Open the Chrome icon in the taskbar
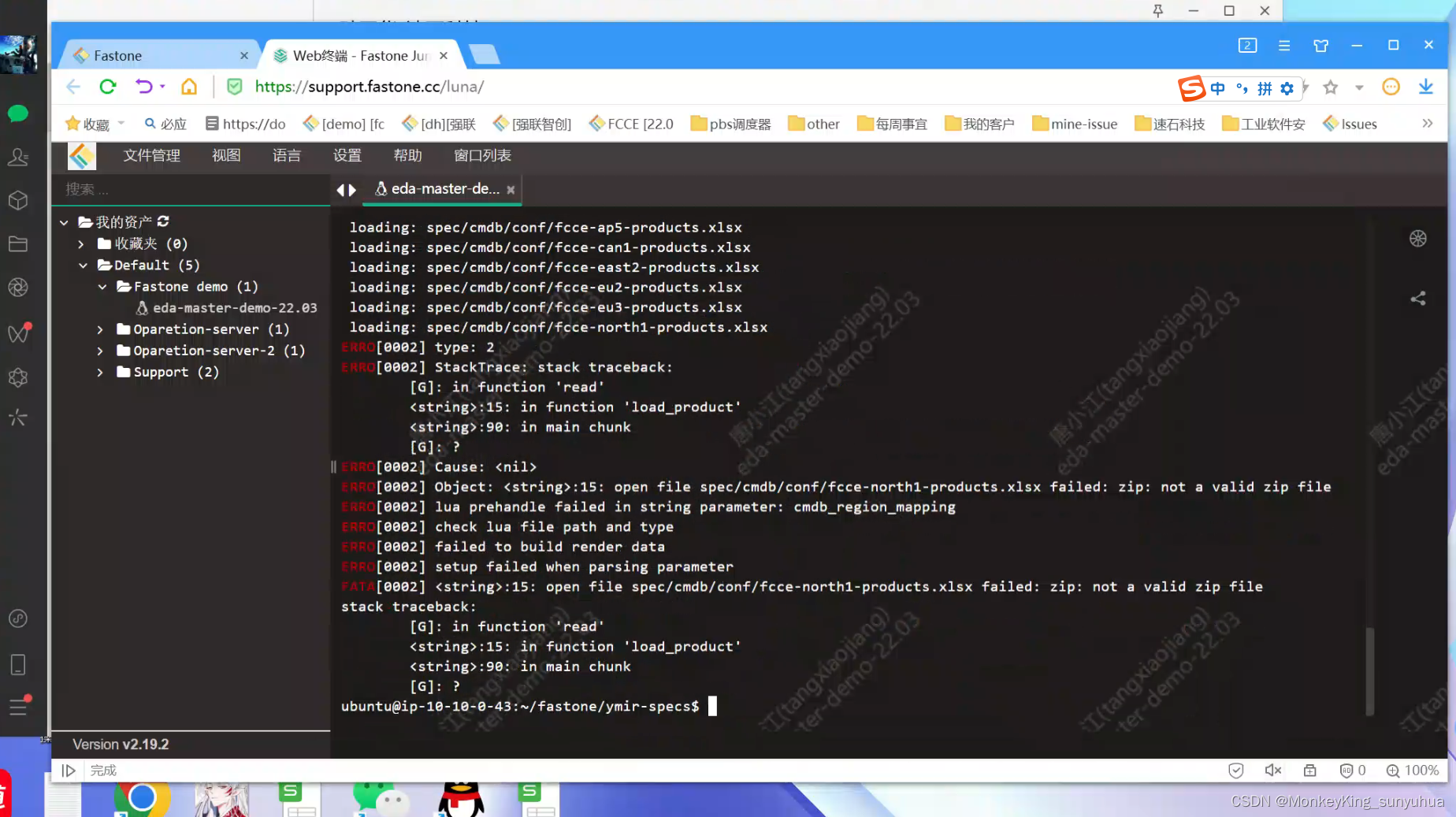 coord(142,799)
